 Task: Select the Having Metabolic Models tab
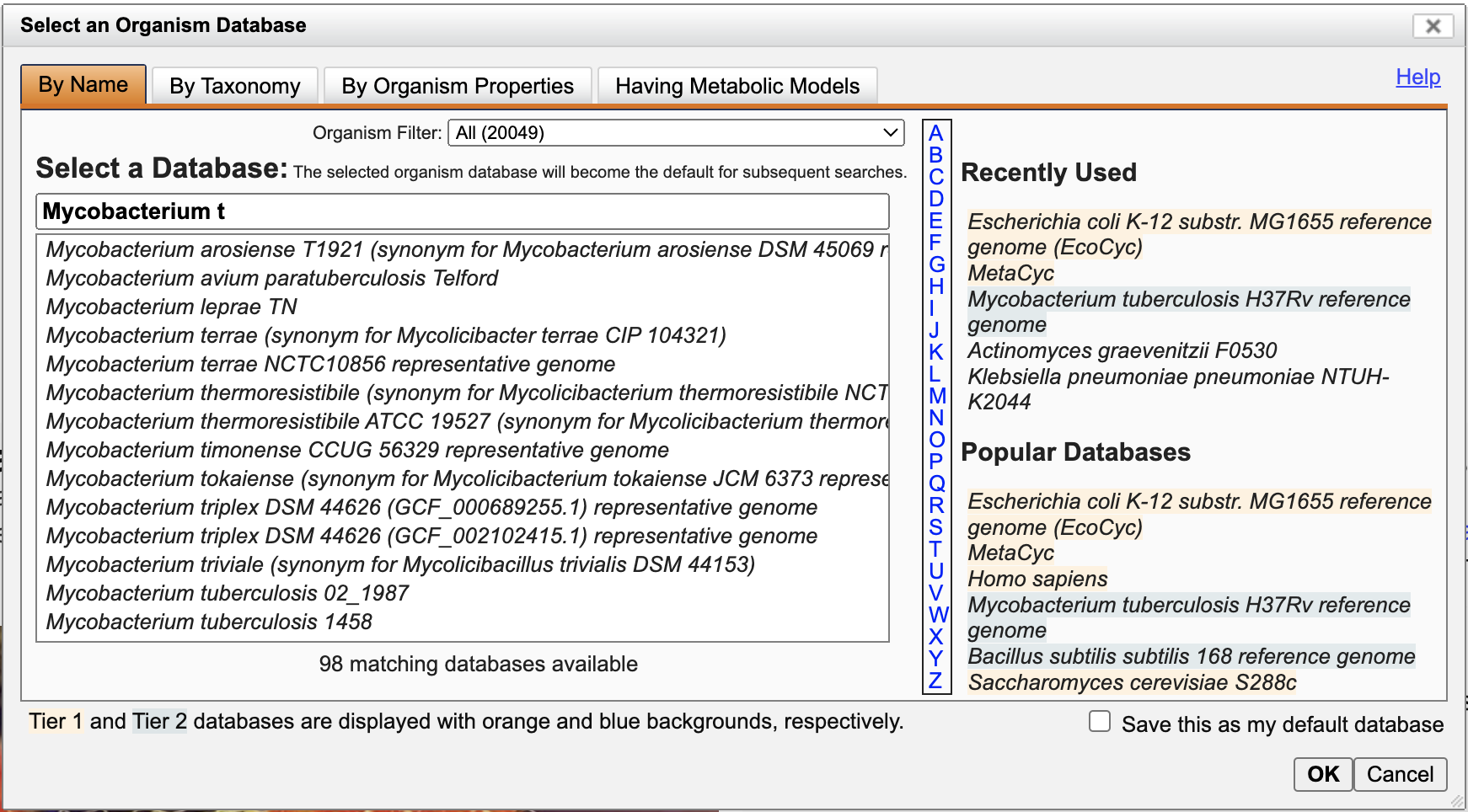(x=737, y=86)
